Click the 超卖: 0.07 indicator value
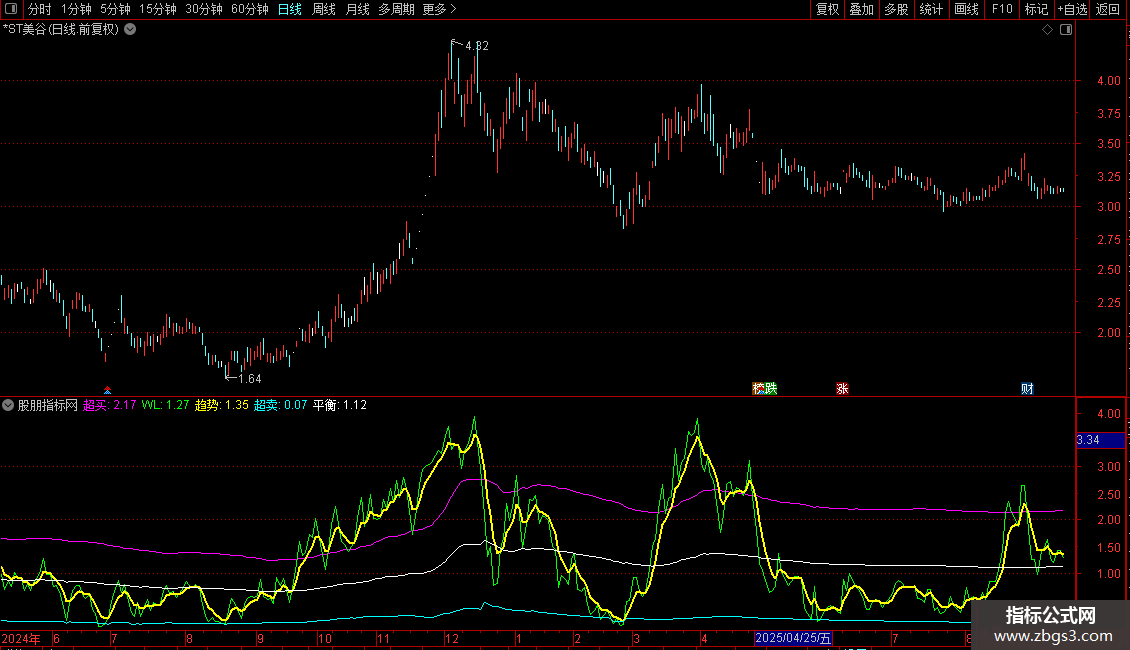 pyautogui.click(x=280, y=405)
